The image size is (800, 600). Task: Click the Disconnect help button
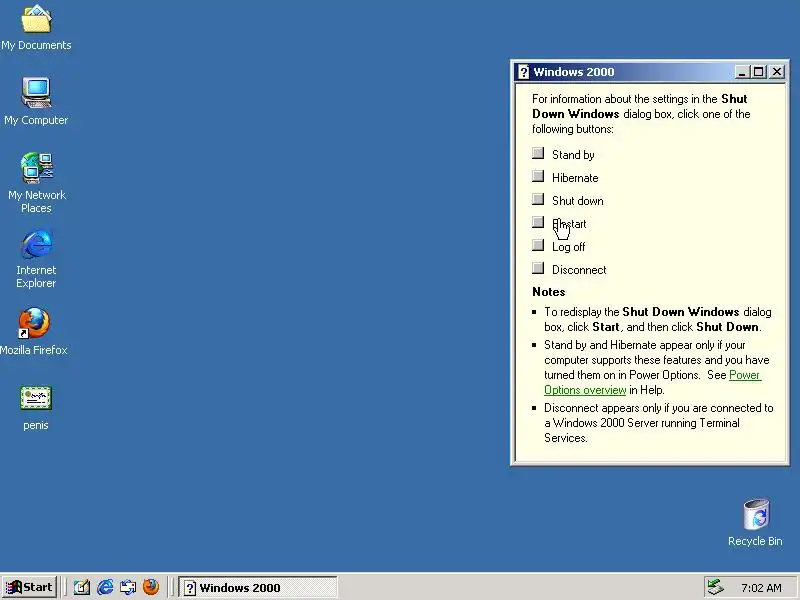pos(538,268)
